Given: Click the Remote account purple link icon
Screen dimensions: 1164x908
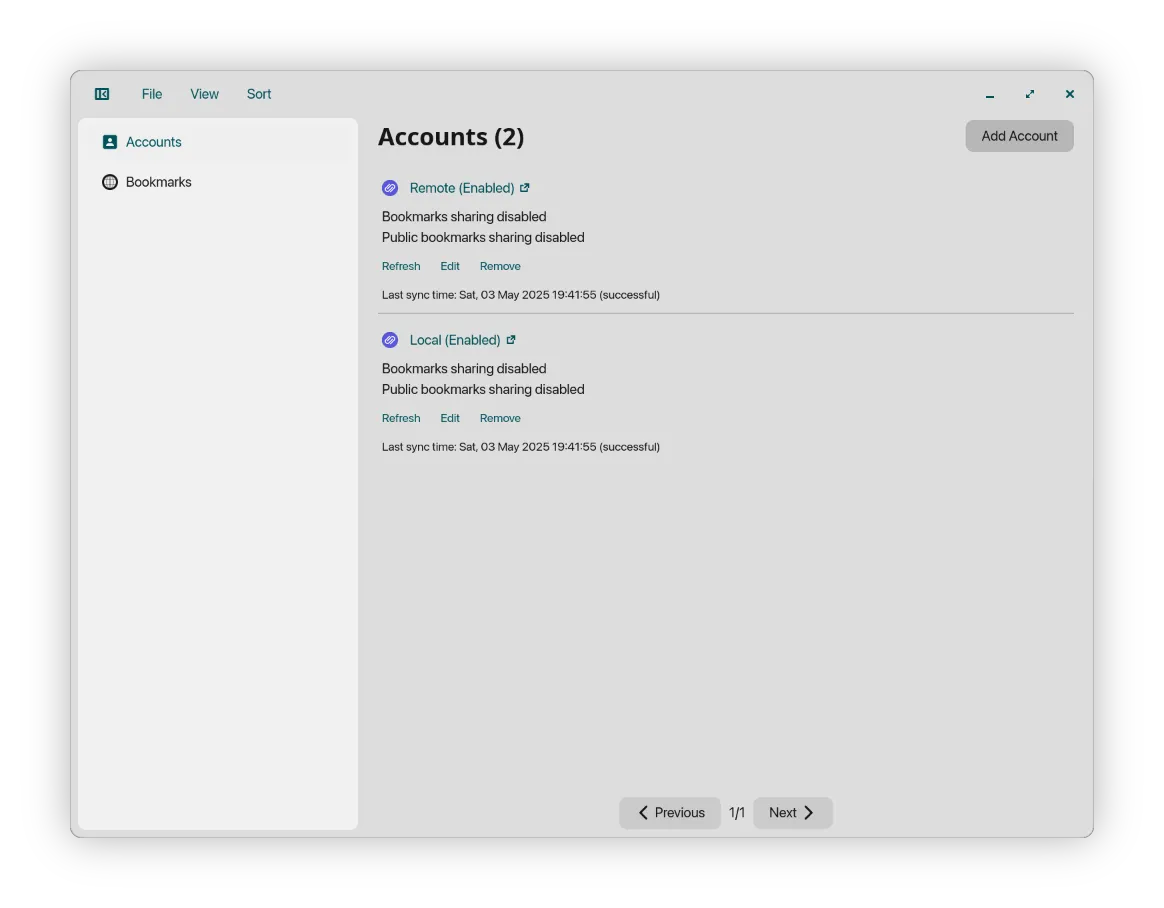Looking at the screenshot, I should tap(390, 188).
